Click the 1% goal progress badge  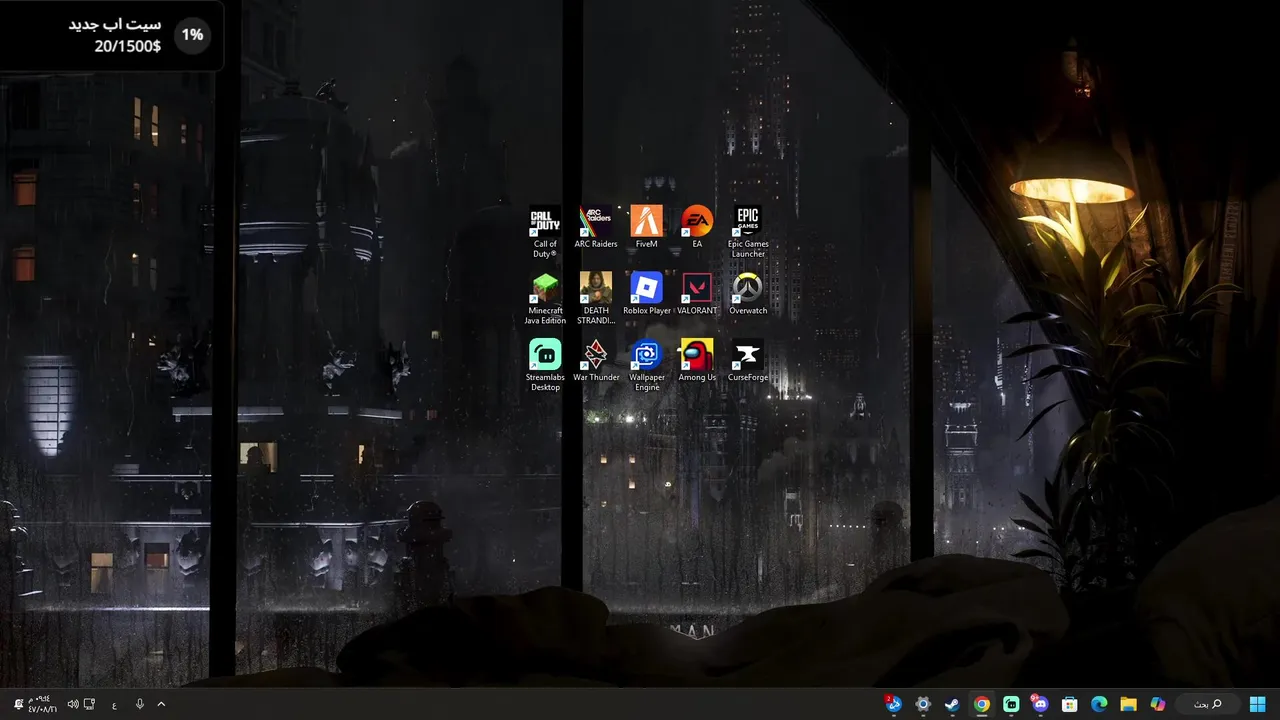192,35
